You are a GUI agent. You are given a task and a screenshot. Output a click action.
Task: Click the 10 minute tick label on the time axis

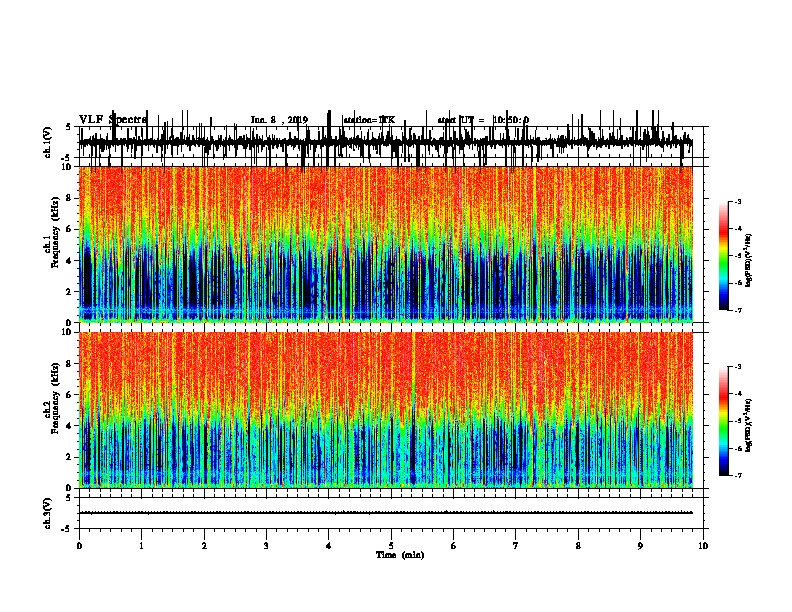(x=703, y=546)
